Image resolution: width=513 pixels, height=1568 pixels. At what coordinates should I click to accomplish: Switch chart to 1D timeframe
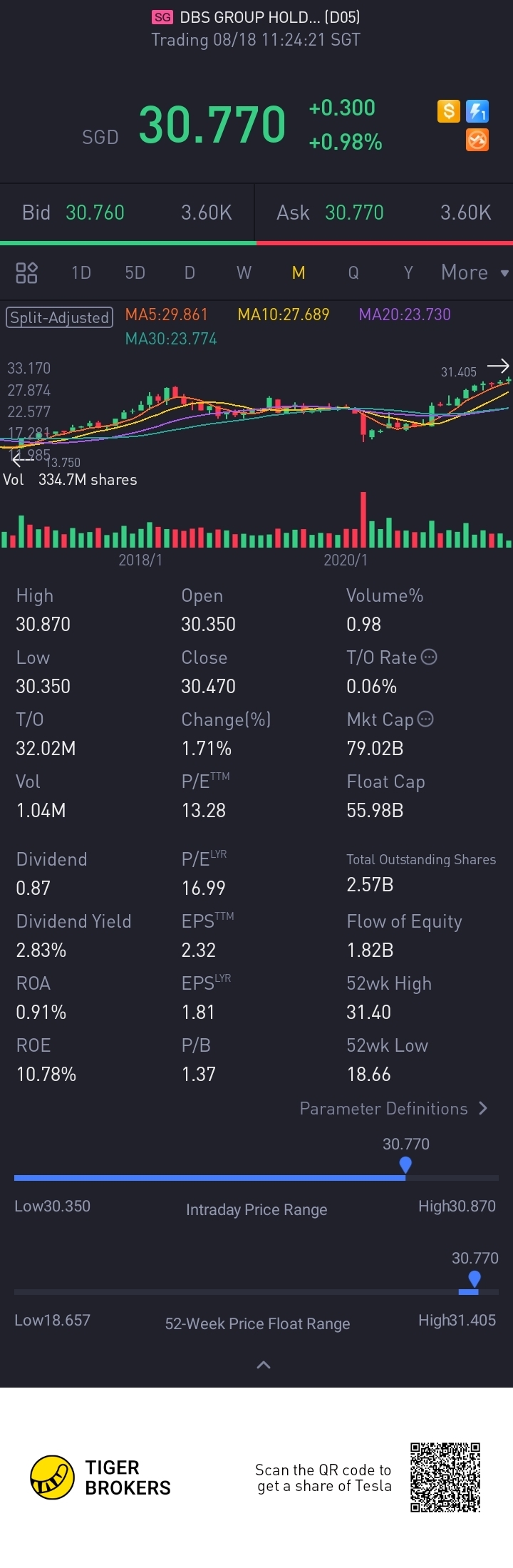[x=81, y=272]
